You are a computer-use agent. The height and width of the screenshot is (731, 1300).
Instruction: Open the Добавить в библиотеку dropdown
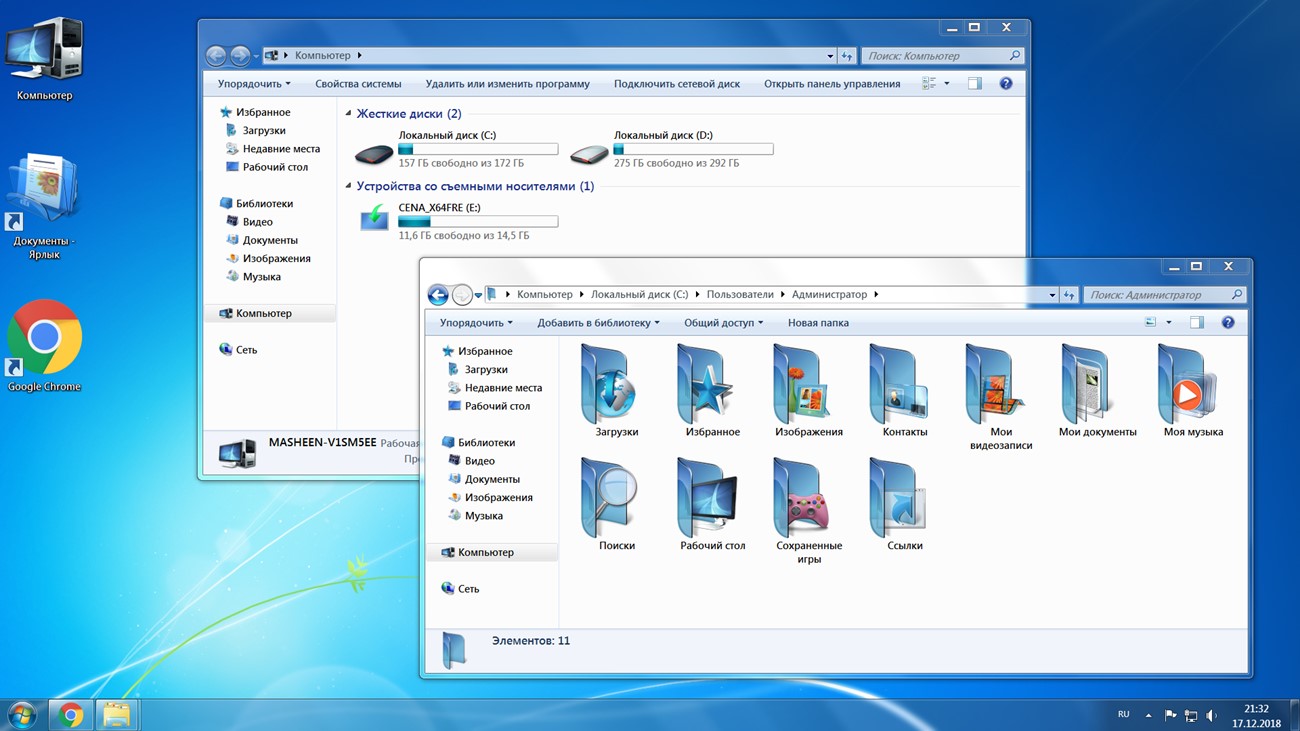[598, 323]
